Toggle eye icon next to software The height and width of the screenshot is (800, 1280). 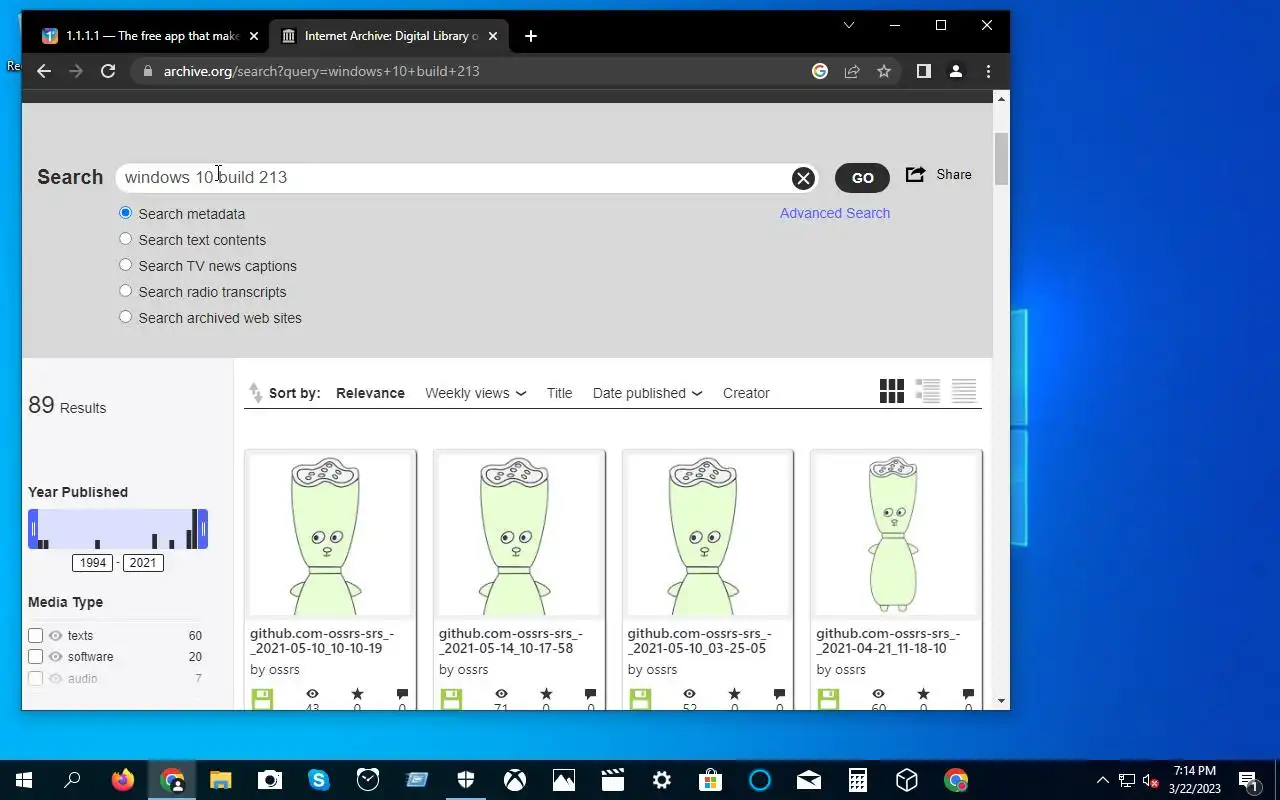point(56,657)
